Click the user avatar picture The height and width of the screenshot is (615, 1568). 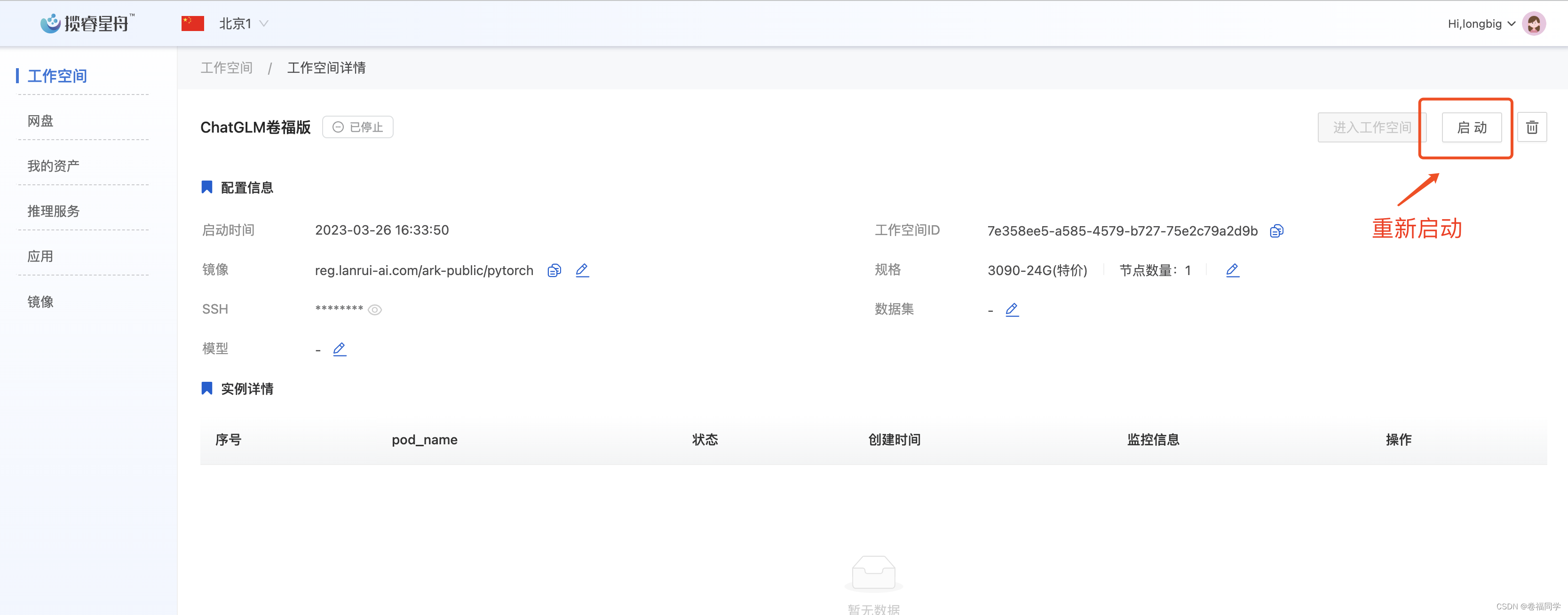click(1533, 24)
